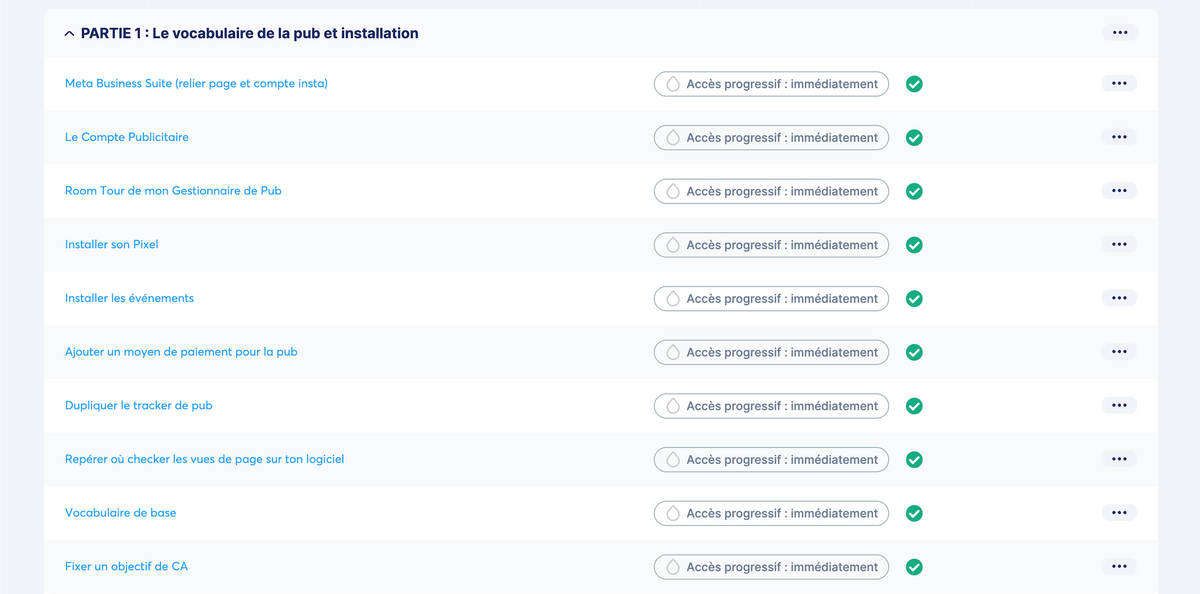Open options menu for Vocabulaire de base

click(x=1119, y=513)
